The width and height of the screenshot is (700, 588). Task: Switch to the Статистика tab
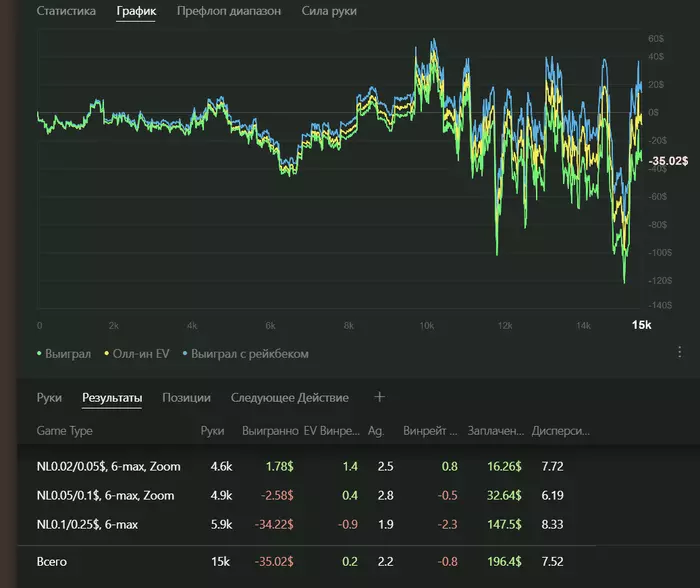coord(66,11)
